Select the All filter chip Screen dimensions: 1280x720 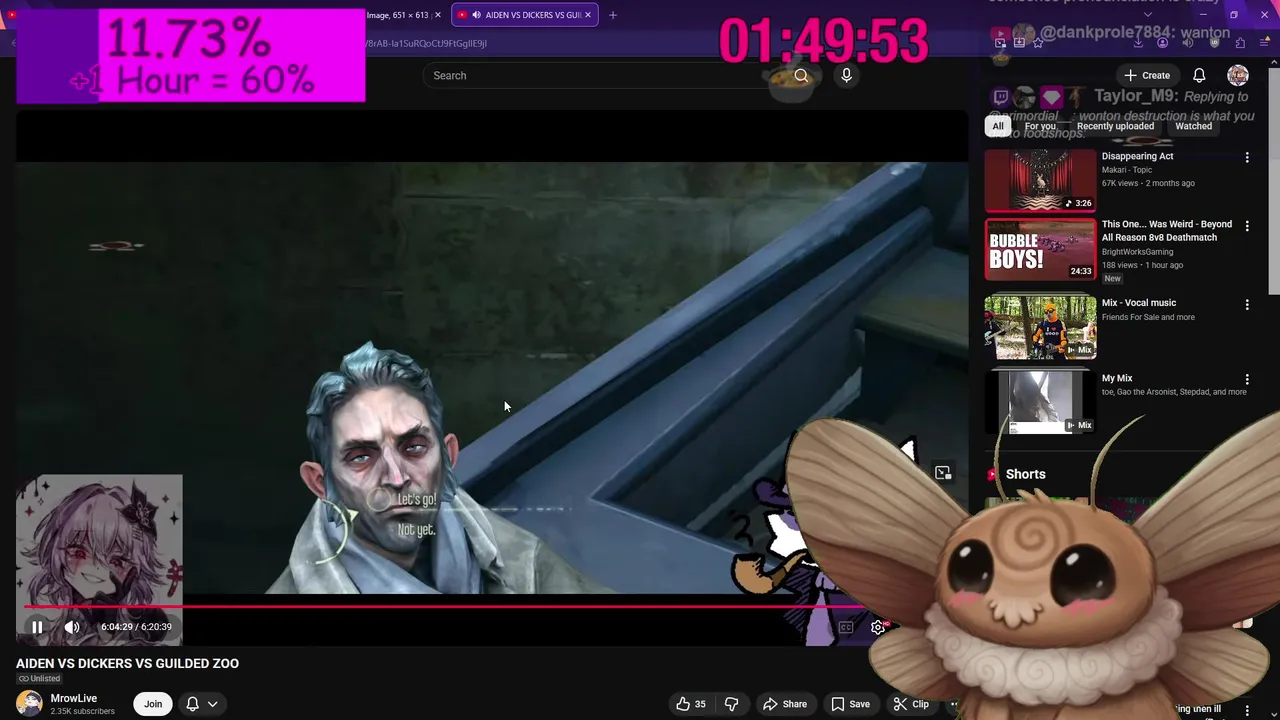click(997, 126)
